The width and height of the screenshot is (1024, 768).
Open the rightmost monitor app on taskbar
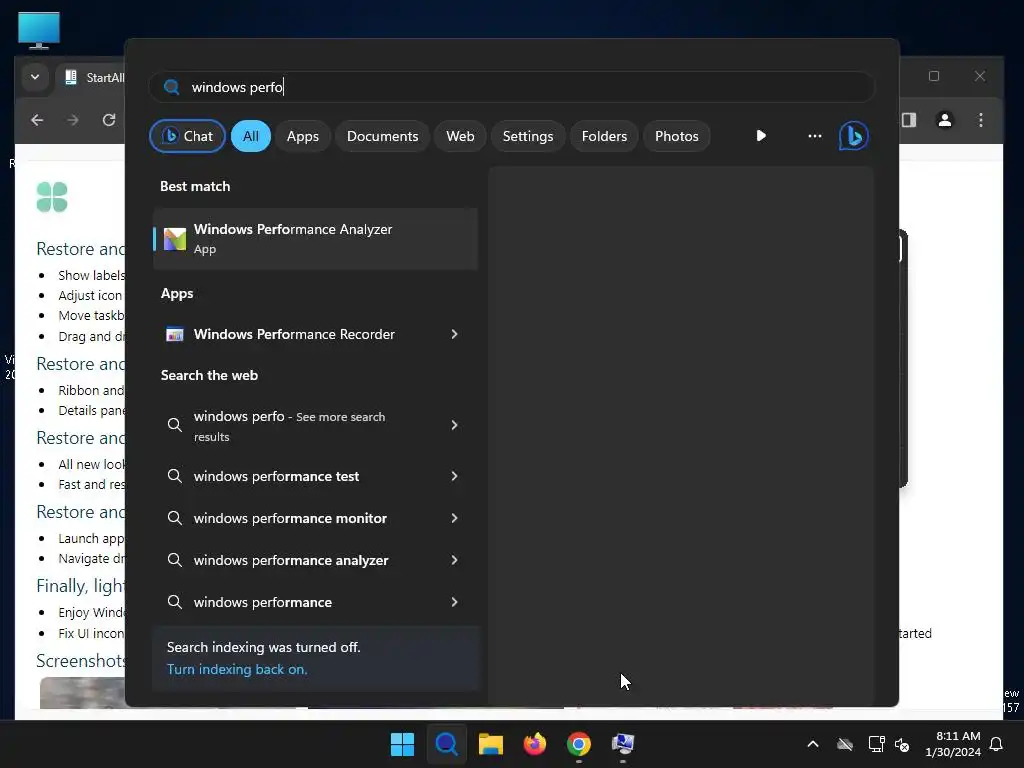[623, 744]
